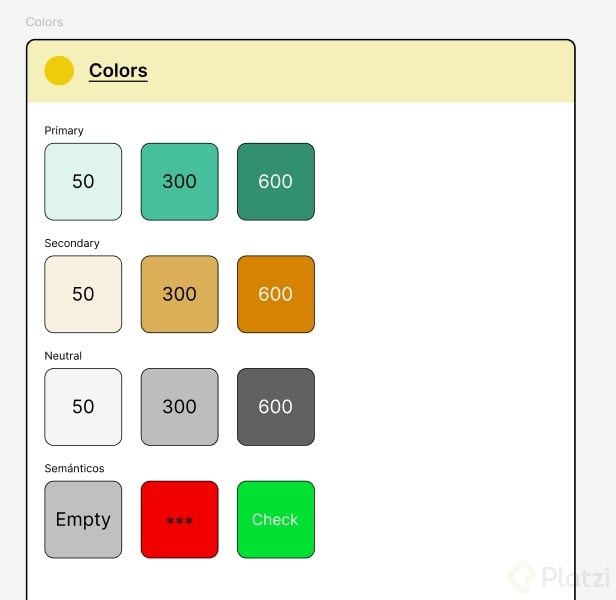The width and height of the screenshot is (616, 600).
Task: Pick the Secondary 600 orange swatch
Action: tap(275, 294)
